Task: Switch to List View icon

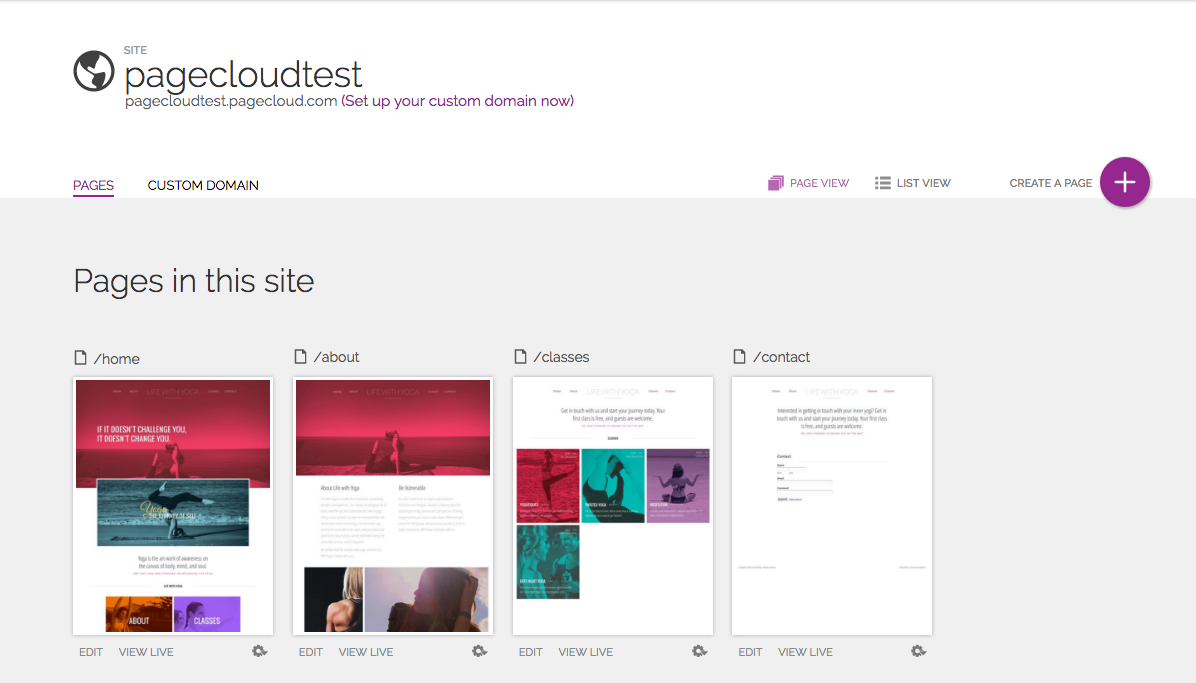Action: point(883,183)
